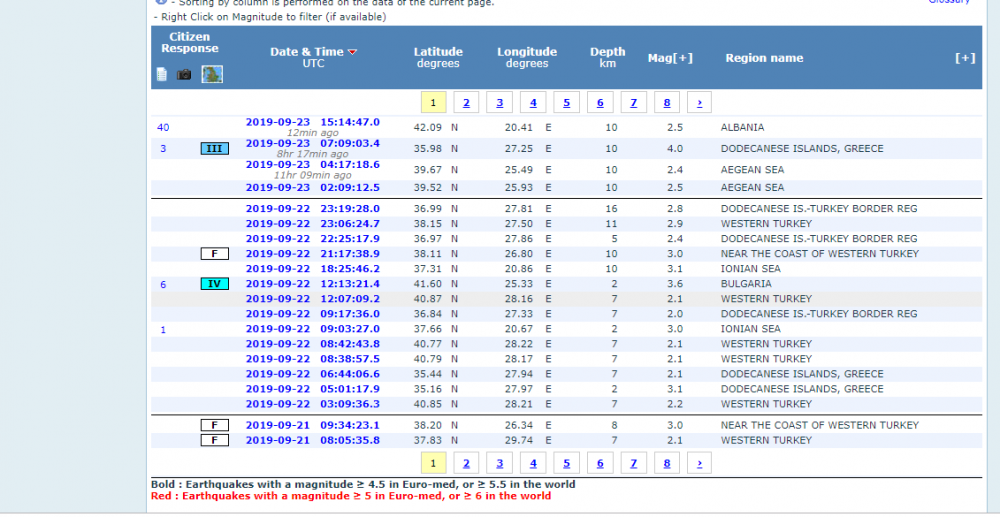Sort table by Date & Time header
The image size is (1000, 517).
[306, 52]
